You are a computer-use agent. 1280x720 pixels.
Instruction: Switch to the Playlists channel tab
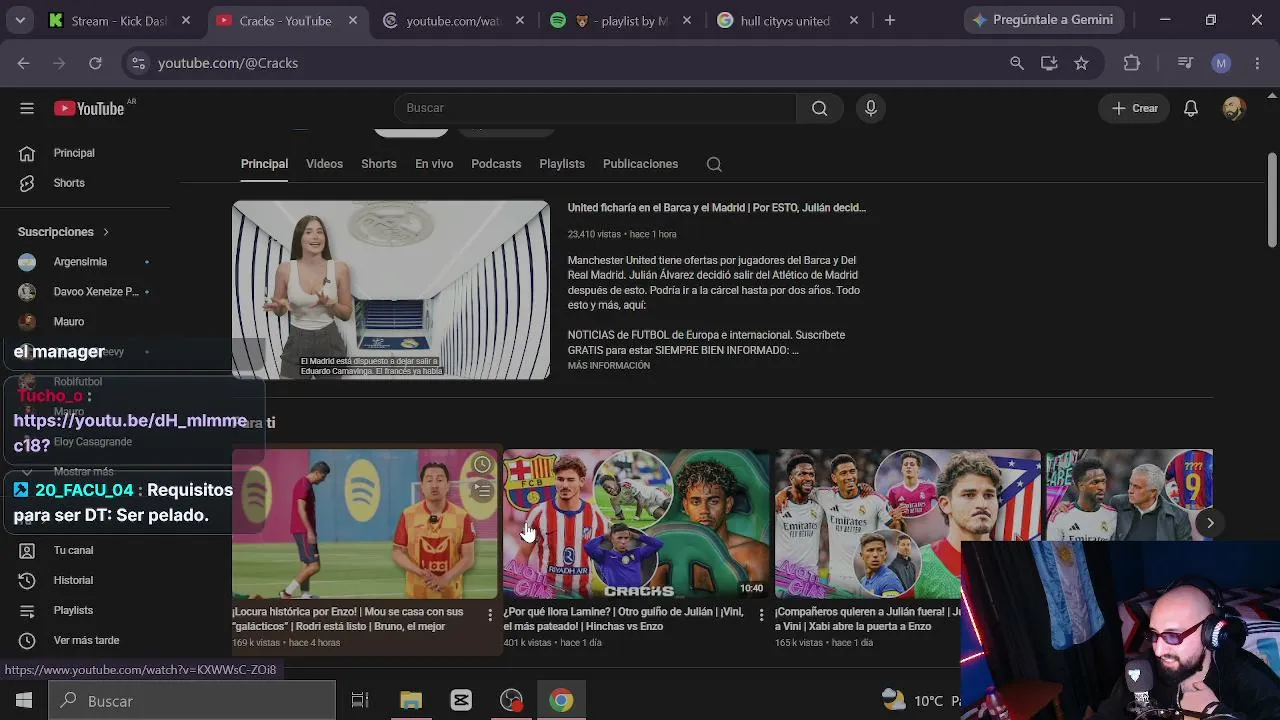562,164
